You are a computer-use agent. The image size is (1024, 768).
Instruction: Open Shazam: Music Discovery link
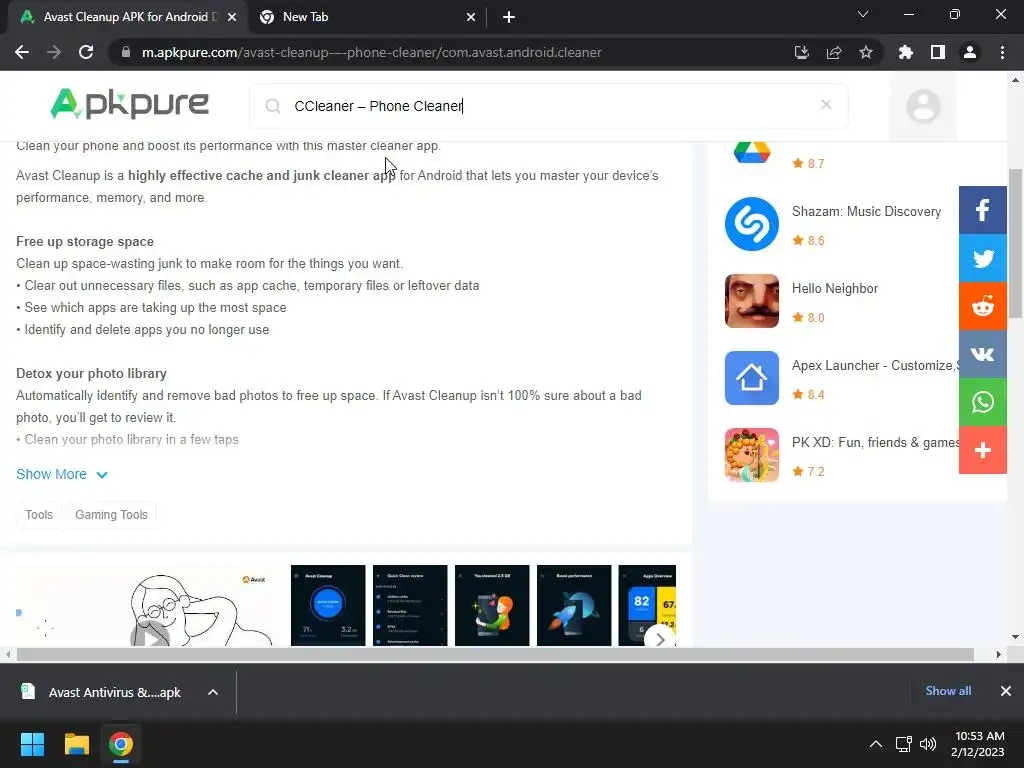coord(867,212)
